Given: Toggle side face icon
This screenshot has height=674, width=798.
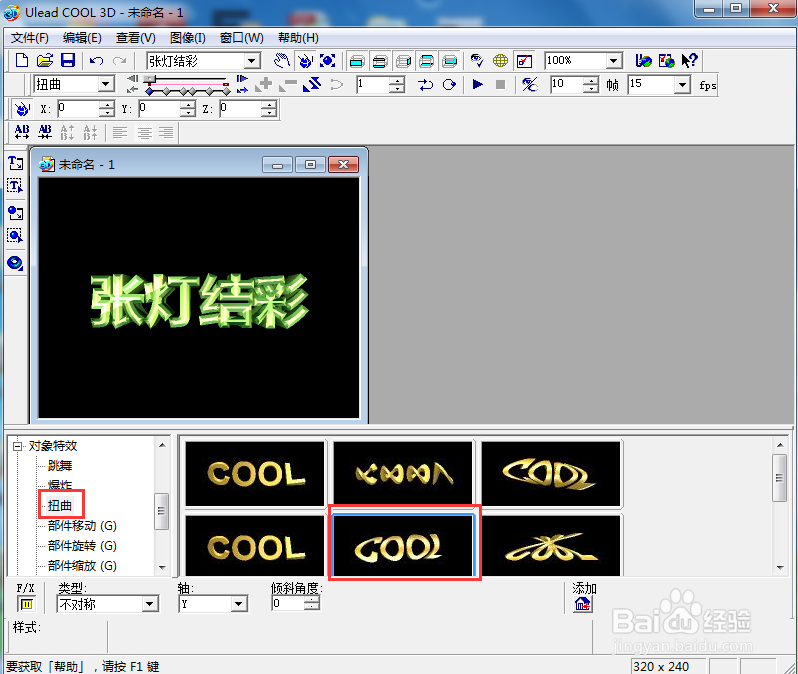Looking at the screenshot, I should [404, 61].
